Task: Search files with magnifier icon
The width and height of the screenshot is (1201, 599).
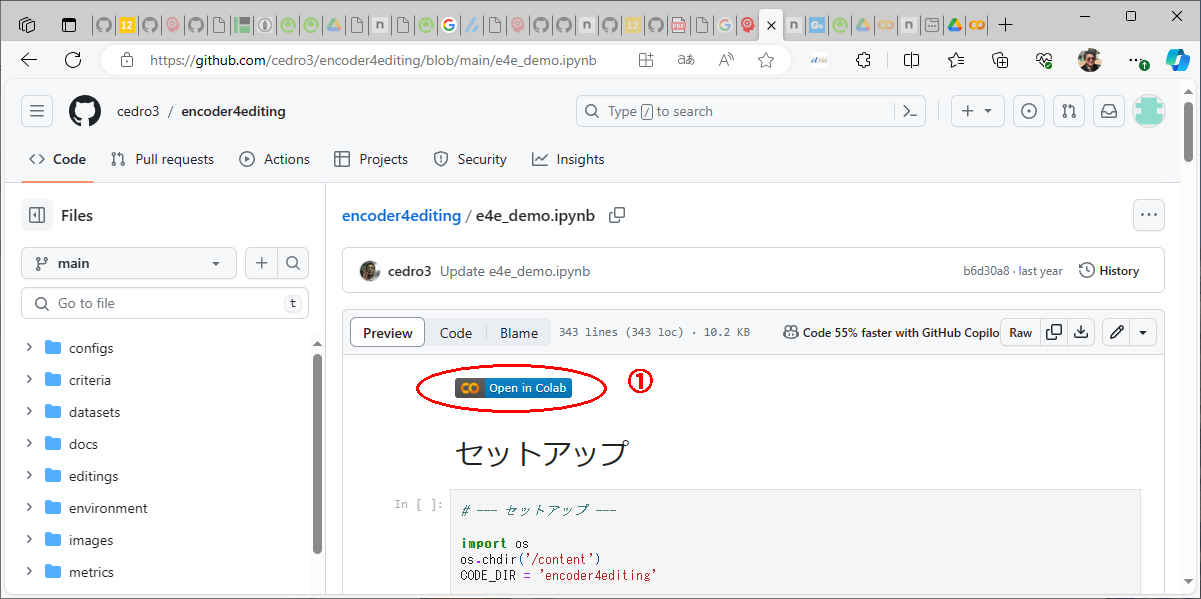Action: point(293,263)
